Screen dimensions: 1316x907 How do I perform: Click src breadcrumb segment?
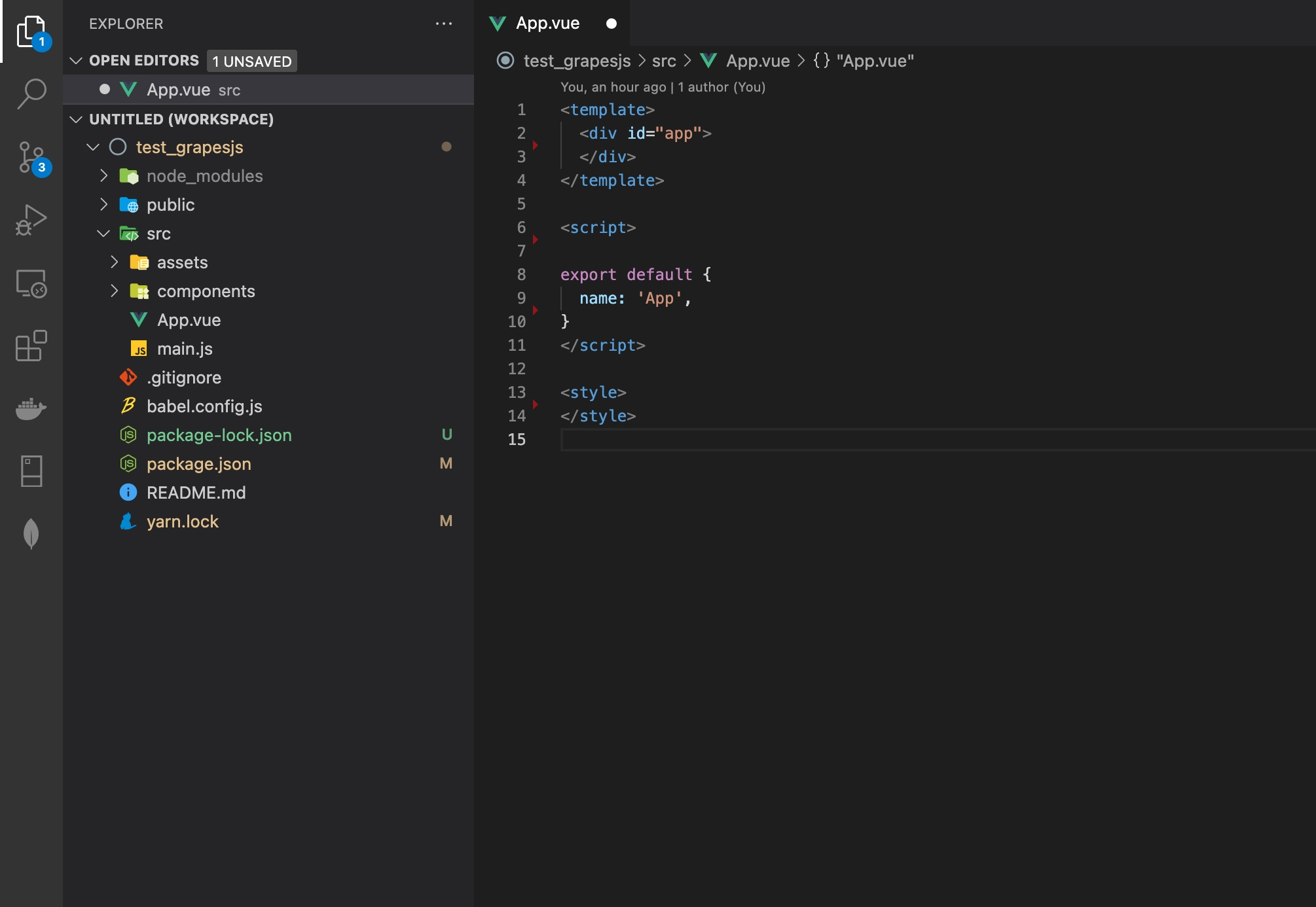tap(664, 61)
